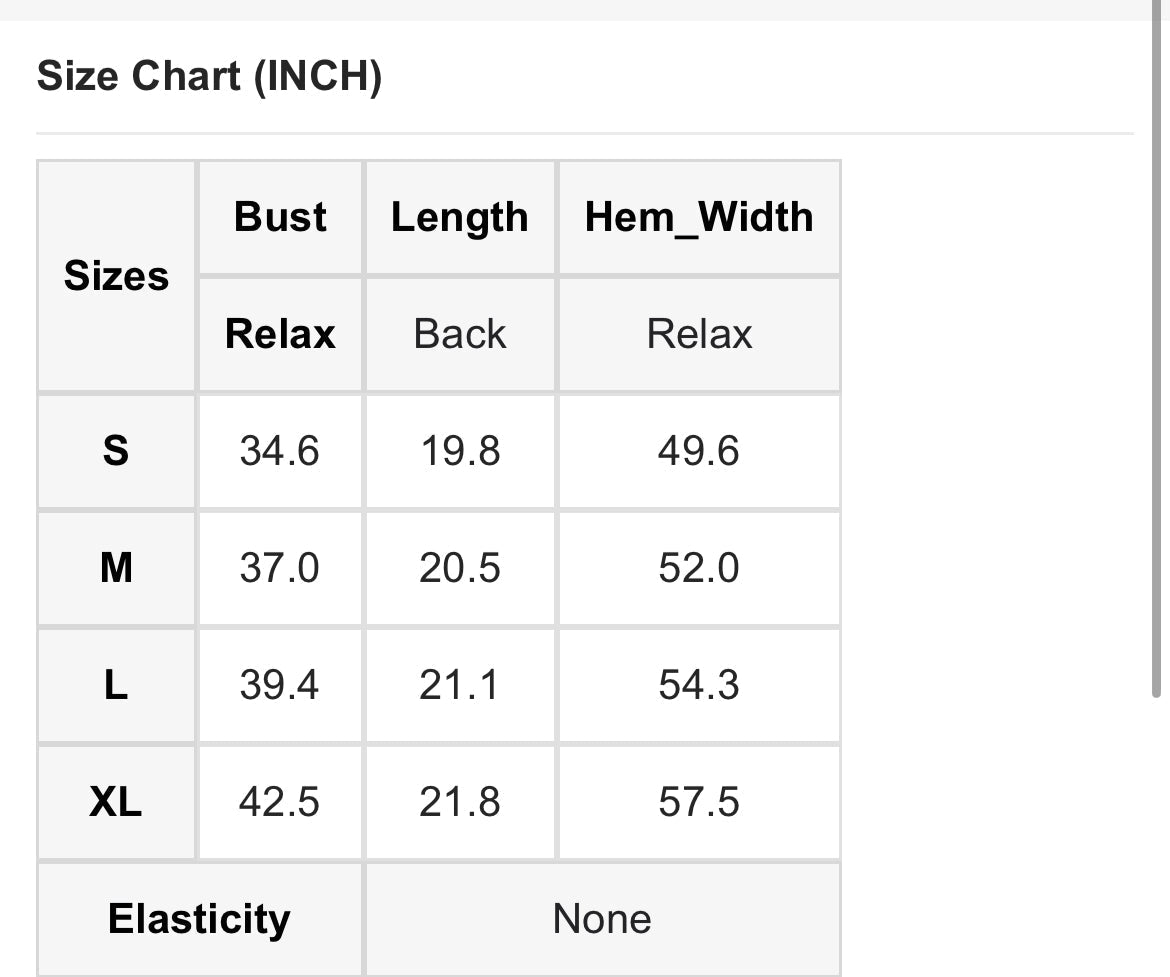Select the S size row label
Screen dimensions: 1170x977
coord(116,451)
